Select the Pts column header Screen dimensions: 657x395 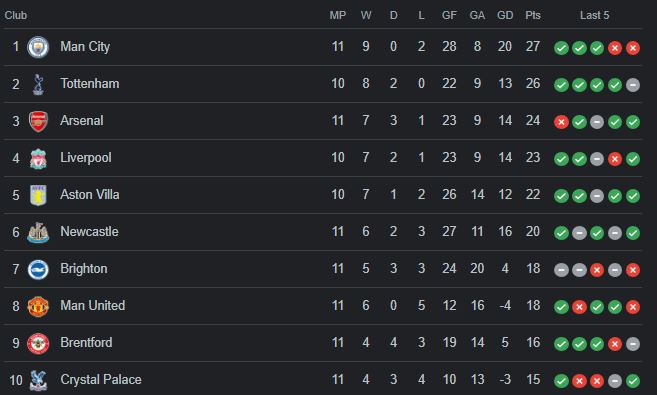pos(533,15)
